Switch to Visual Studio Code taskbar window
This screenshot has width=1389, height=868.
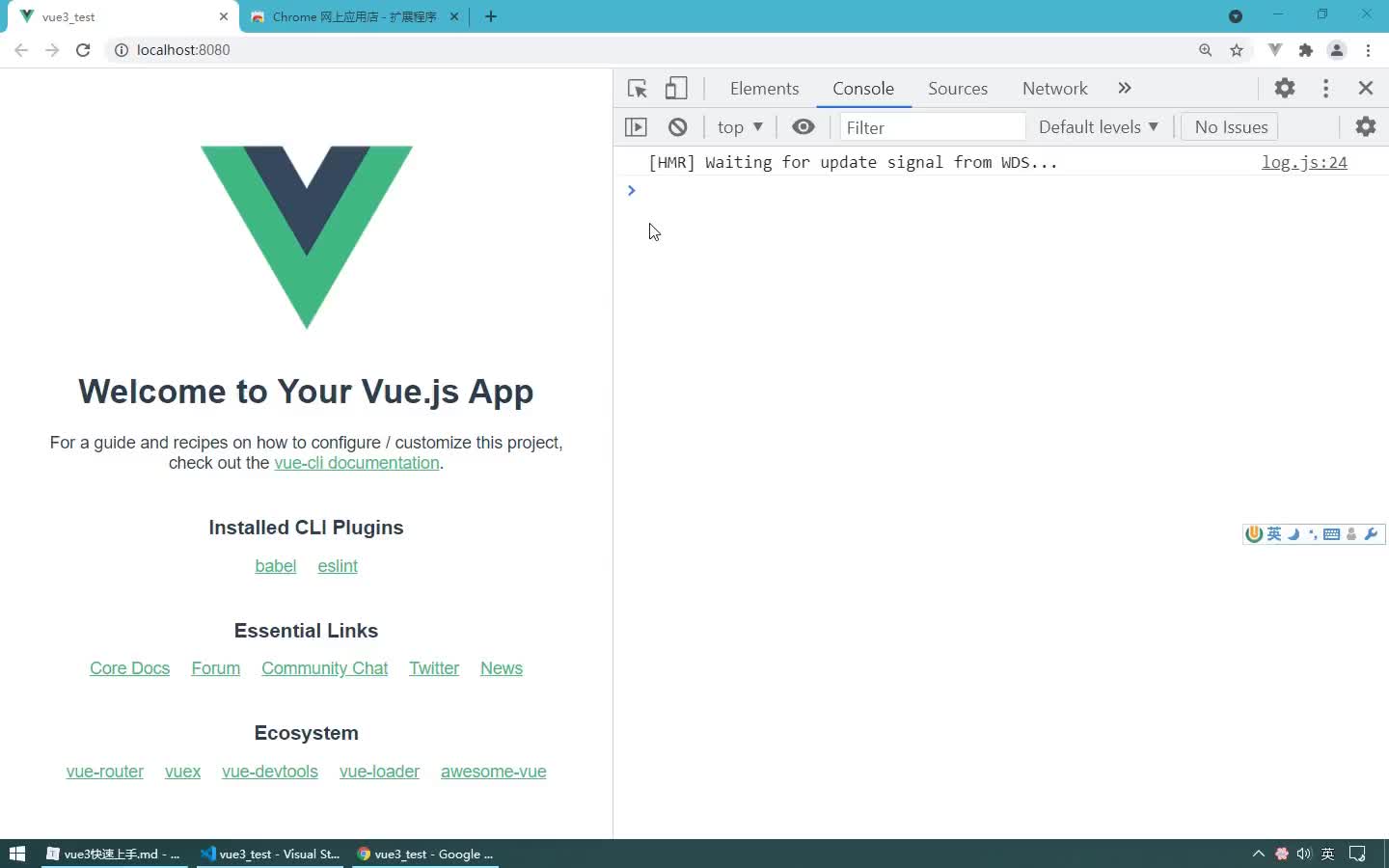coord(271,854)
